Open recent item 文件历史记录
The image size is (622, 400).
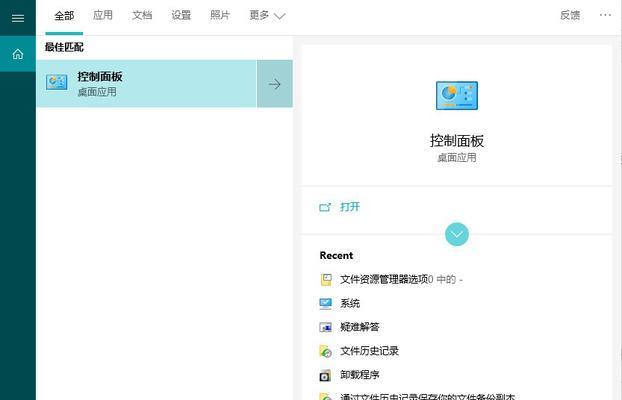[x=369, y=351]
